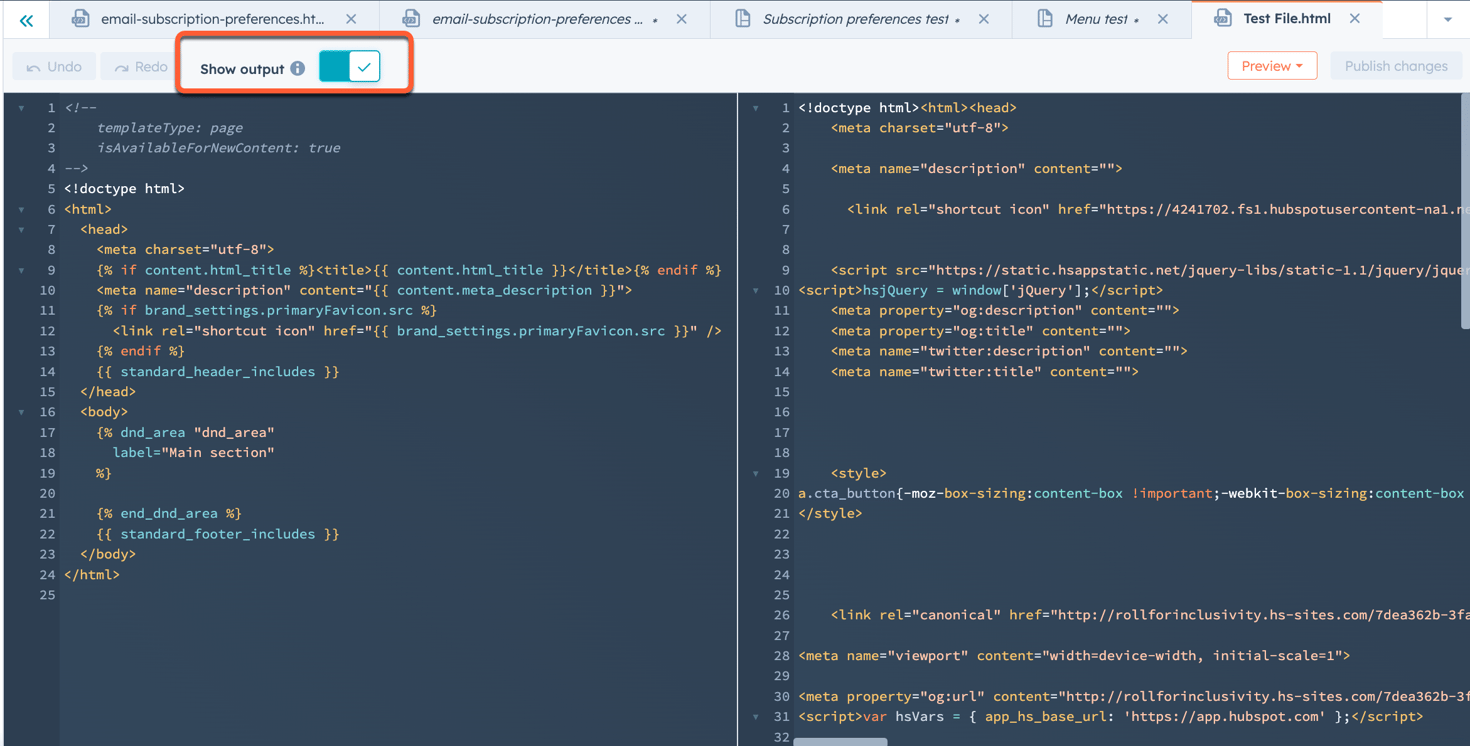This screenshot has width=1470, height=746.
Task: Click the page icon on Subscription preferences test tab
Action: [742, 17]
